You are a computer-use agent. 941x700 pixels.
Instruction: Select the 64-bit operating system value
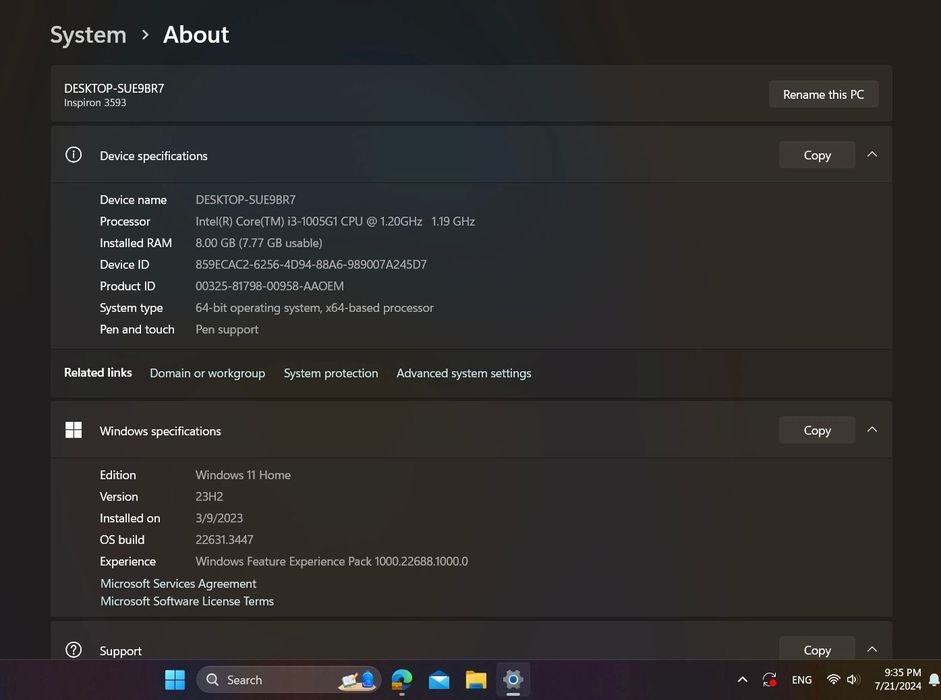(x=314, y=307)
